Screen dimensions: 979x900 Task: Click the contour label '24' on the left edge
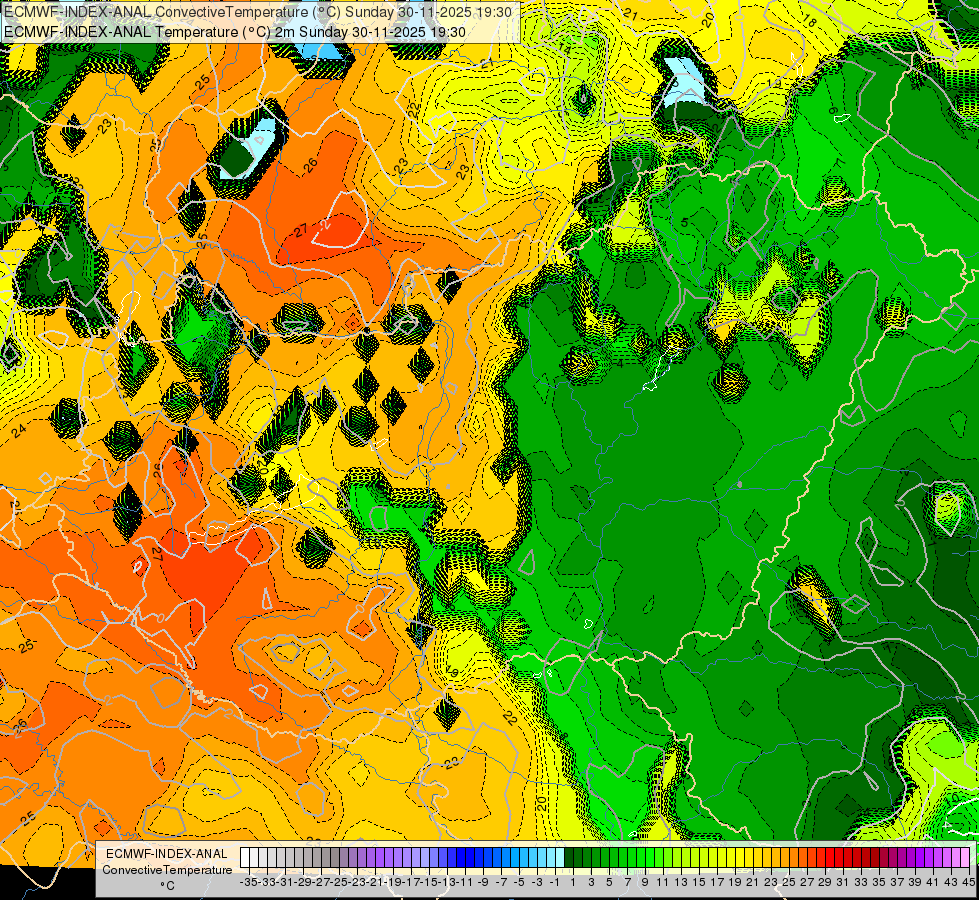[x=19, y=430]
